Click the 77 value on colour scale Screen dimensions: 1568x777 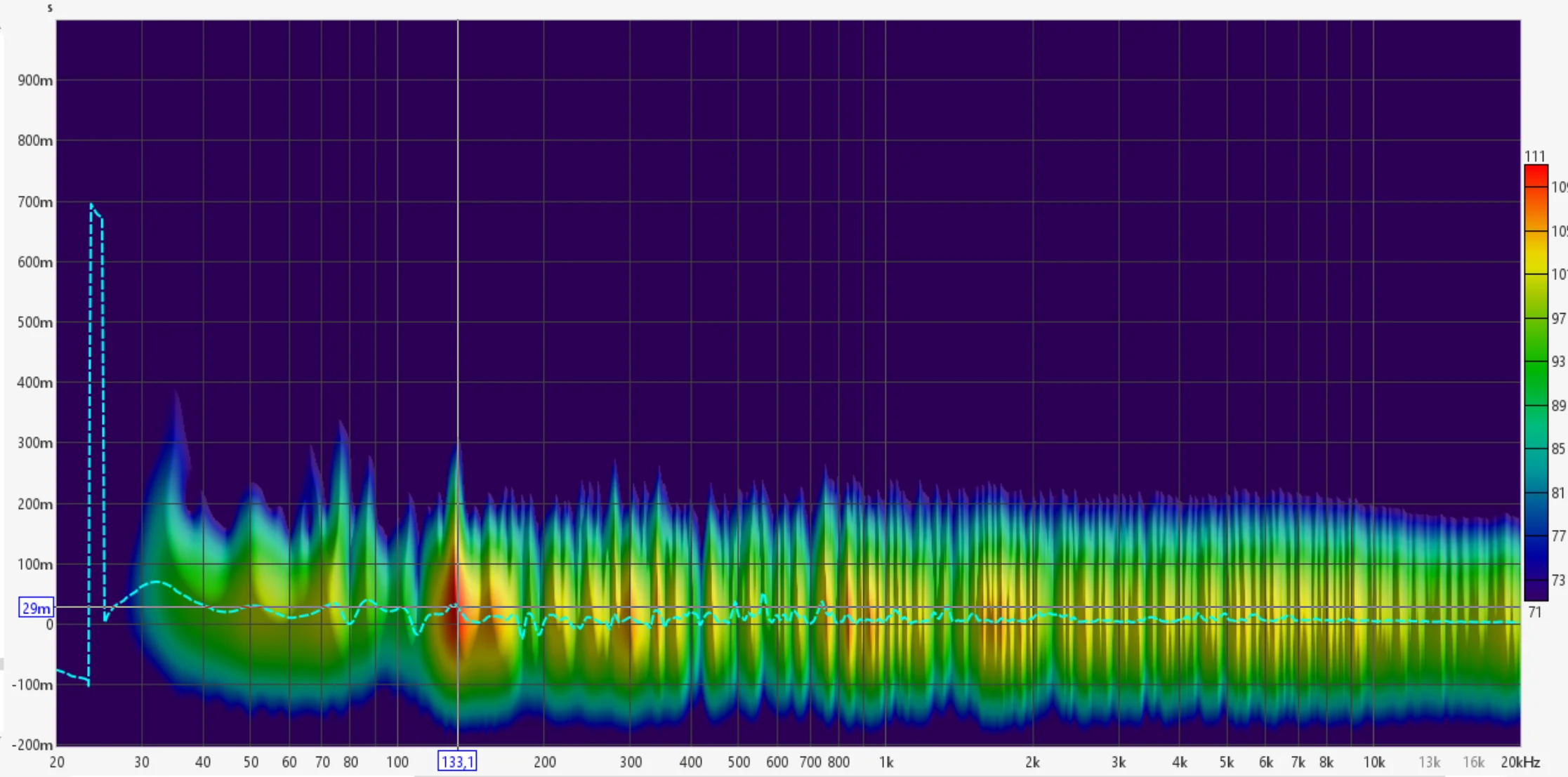(x=1558, y=536)
